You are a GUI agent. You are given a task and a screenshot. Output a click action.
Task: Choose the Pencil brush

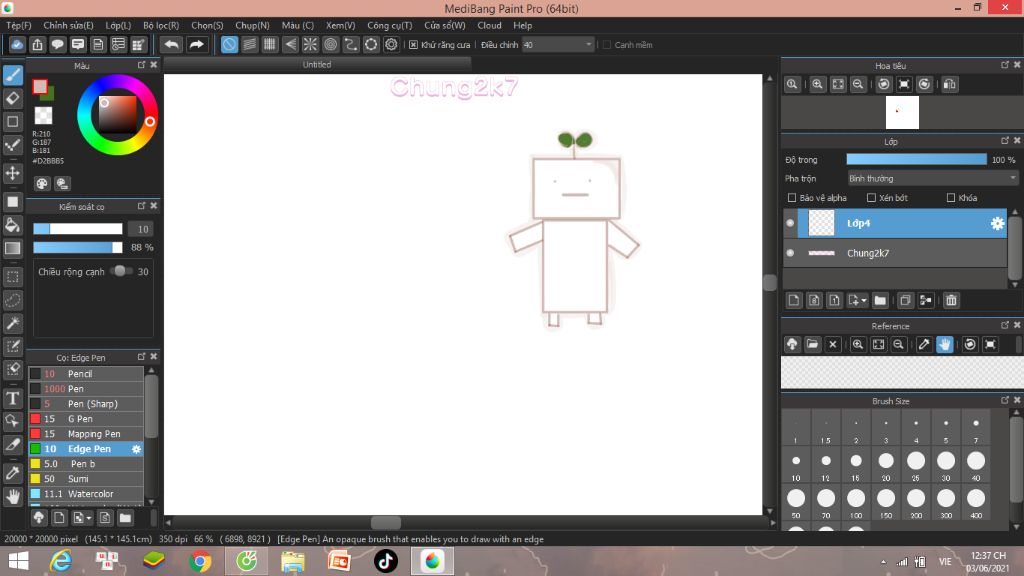pos(86,374)
